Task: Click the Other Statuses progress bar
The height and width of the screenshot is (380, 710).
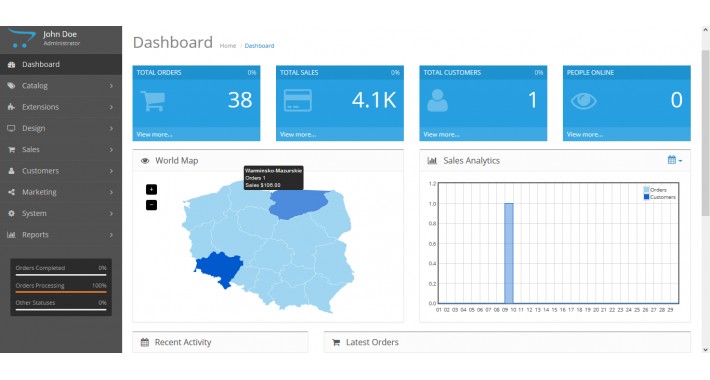Action: (x=61, y=310)
